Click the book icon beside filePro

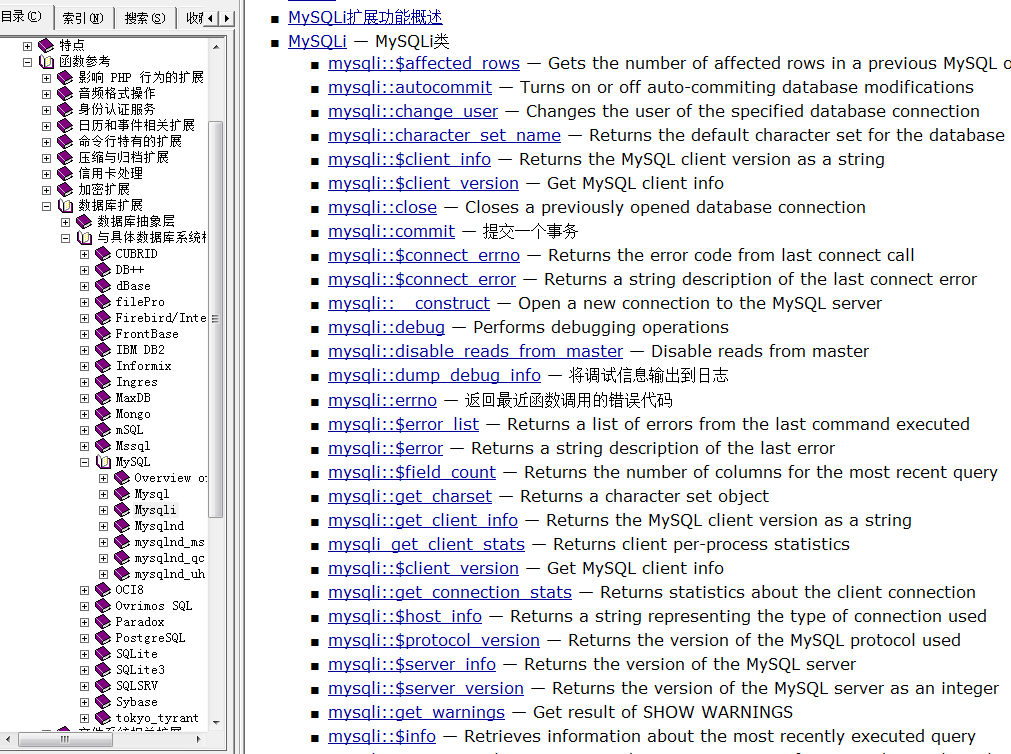point(103,302)
